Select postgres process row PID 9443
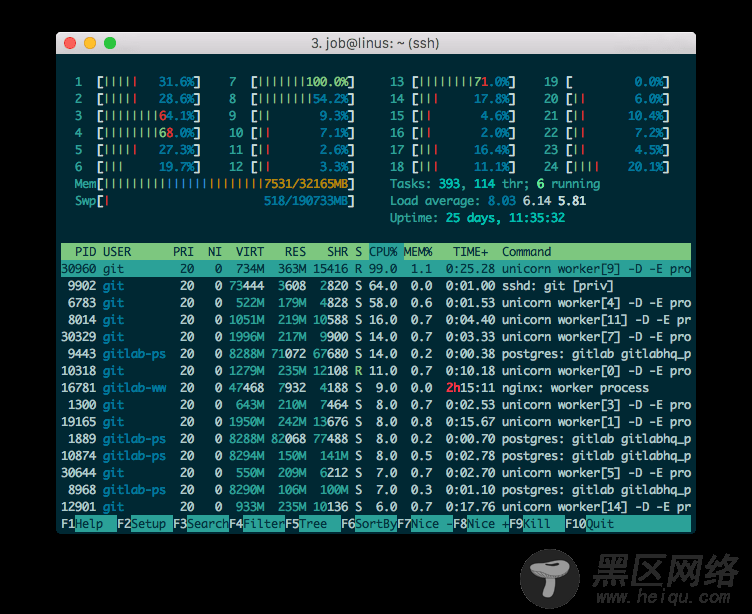 (376, 354)
